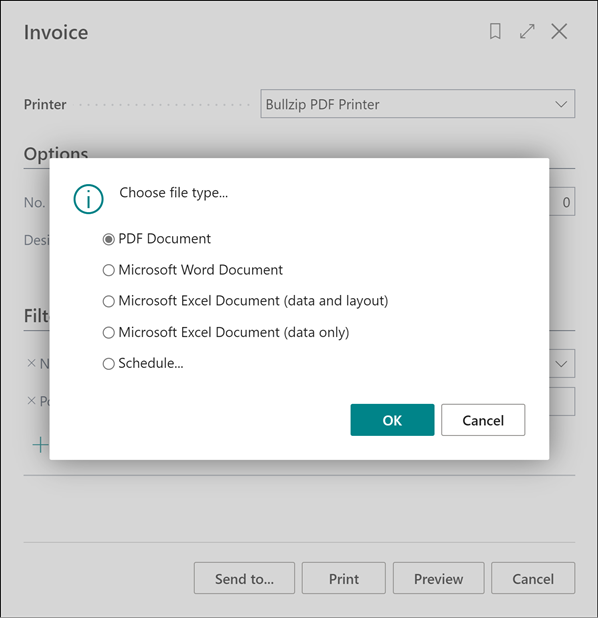Click the Send to... button
Image resolution: width=598 pixels, height=618 pixels.
(x=244, y=578)
